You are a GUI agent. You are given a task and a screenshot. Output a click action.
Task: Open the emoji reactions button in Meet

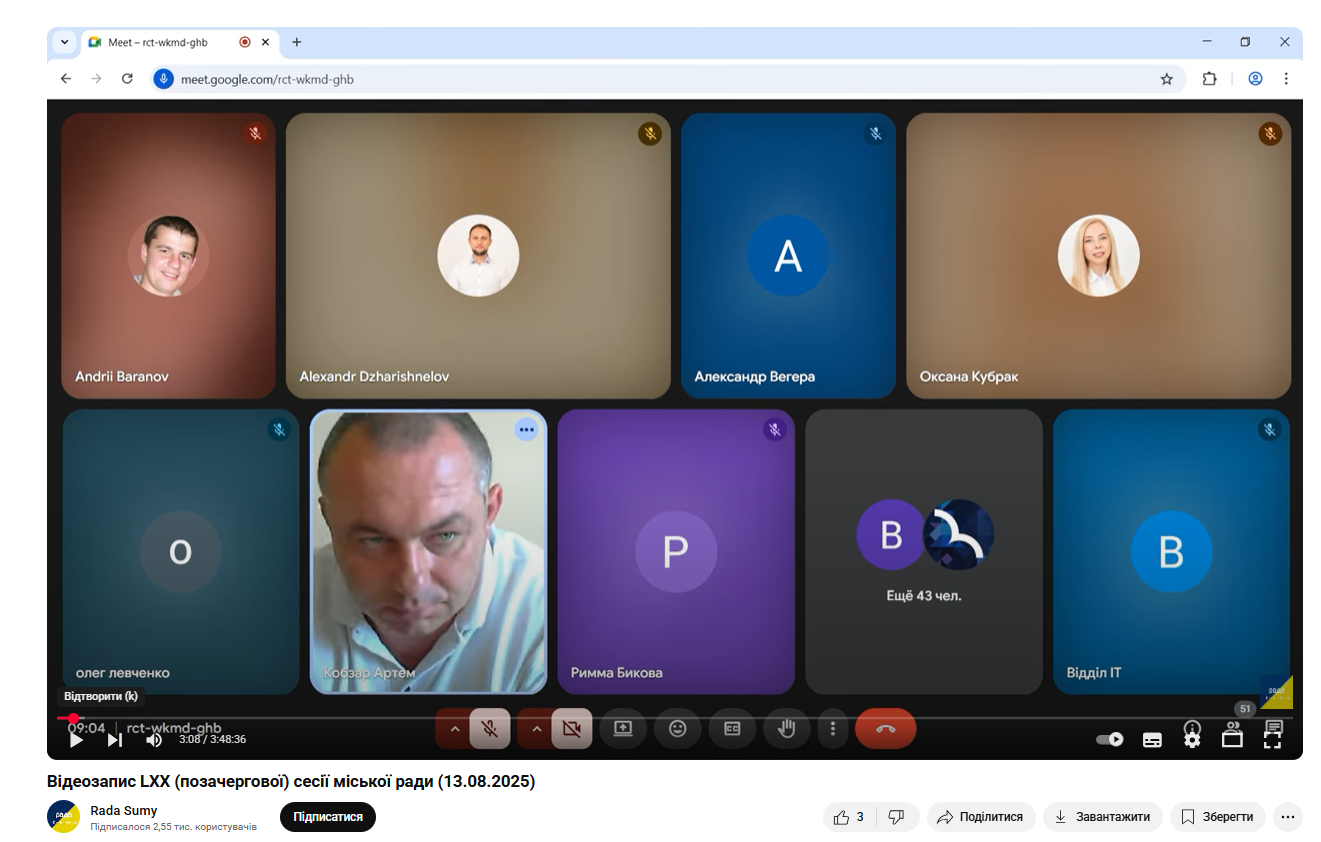tap(678, 729)
